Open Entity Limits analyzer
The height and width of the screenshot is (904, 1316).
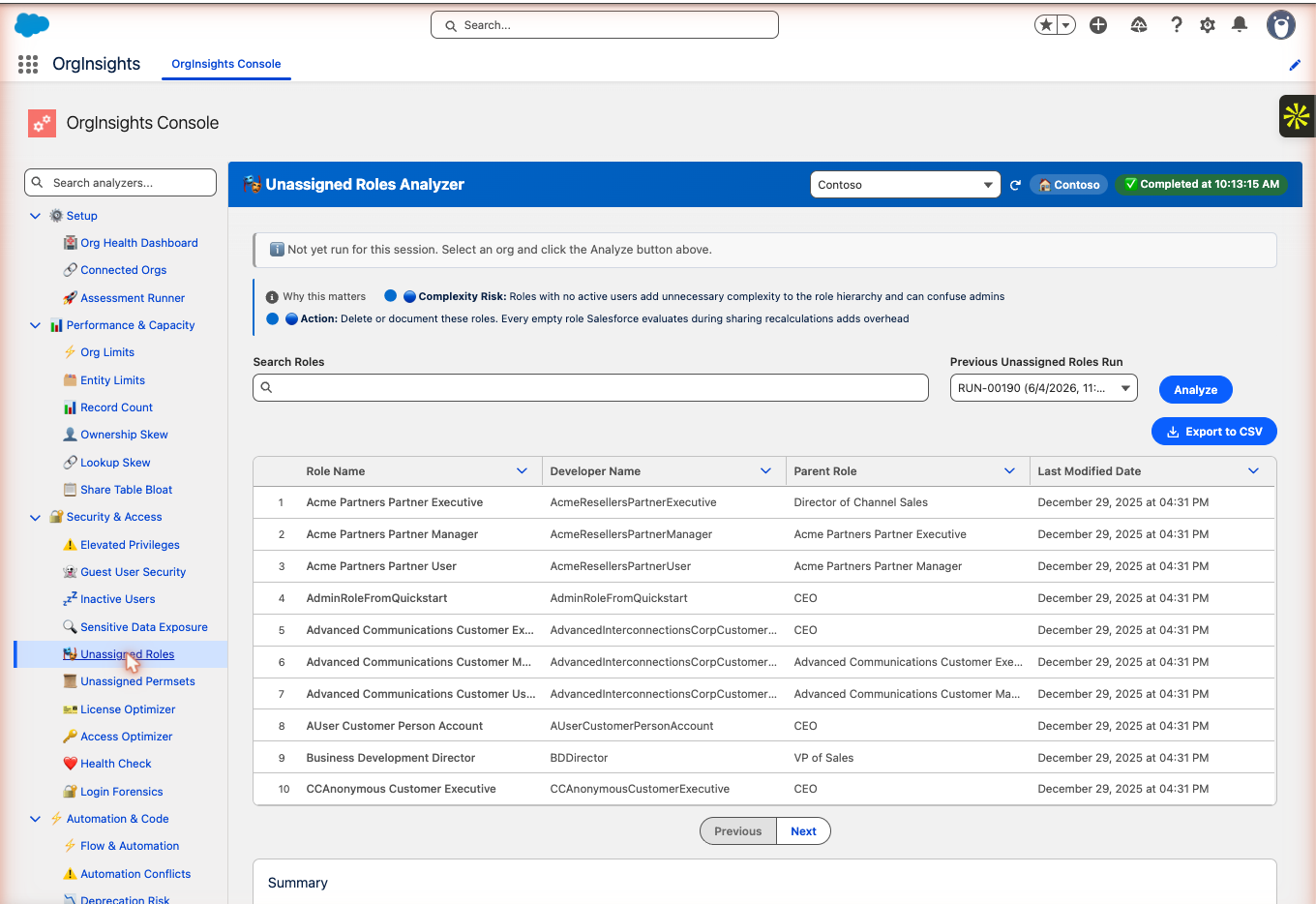pos(112,380)
